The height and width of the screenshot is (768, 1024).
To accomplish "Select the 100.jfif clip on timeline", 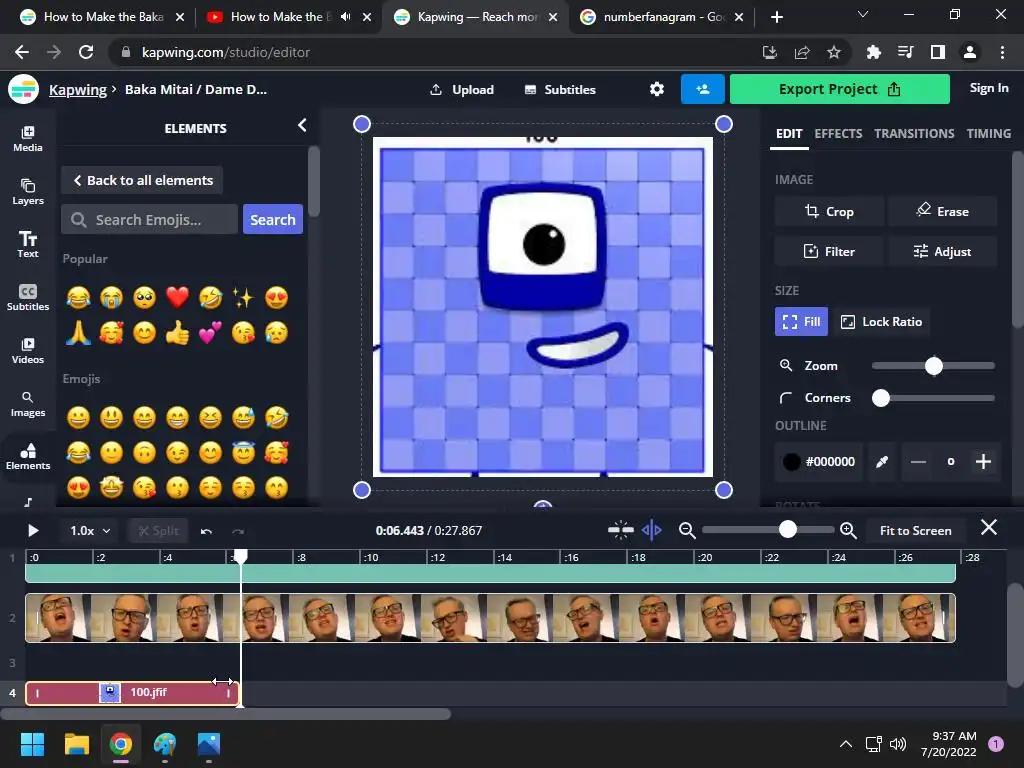I will pos(133,693).
